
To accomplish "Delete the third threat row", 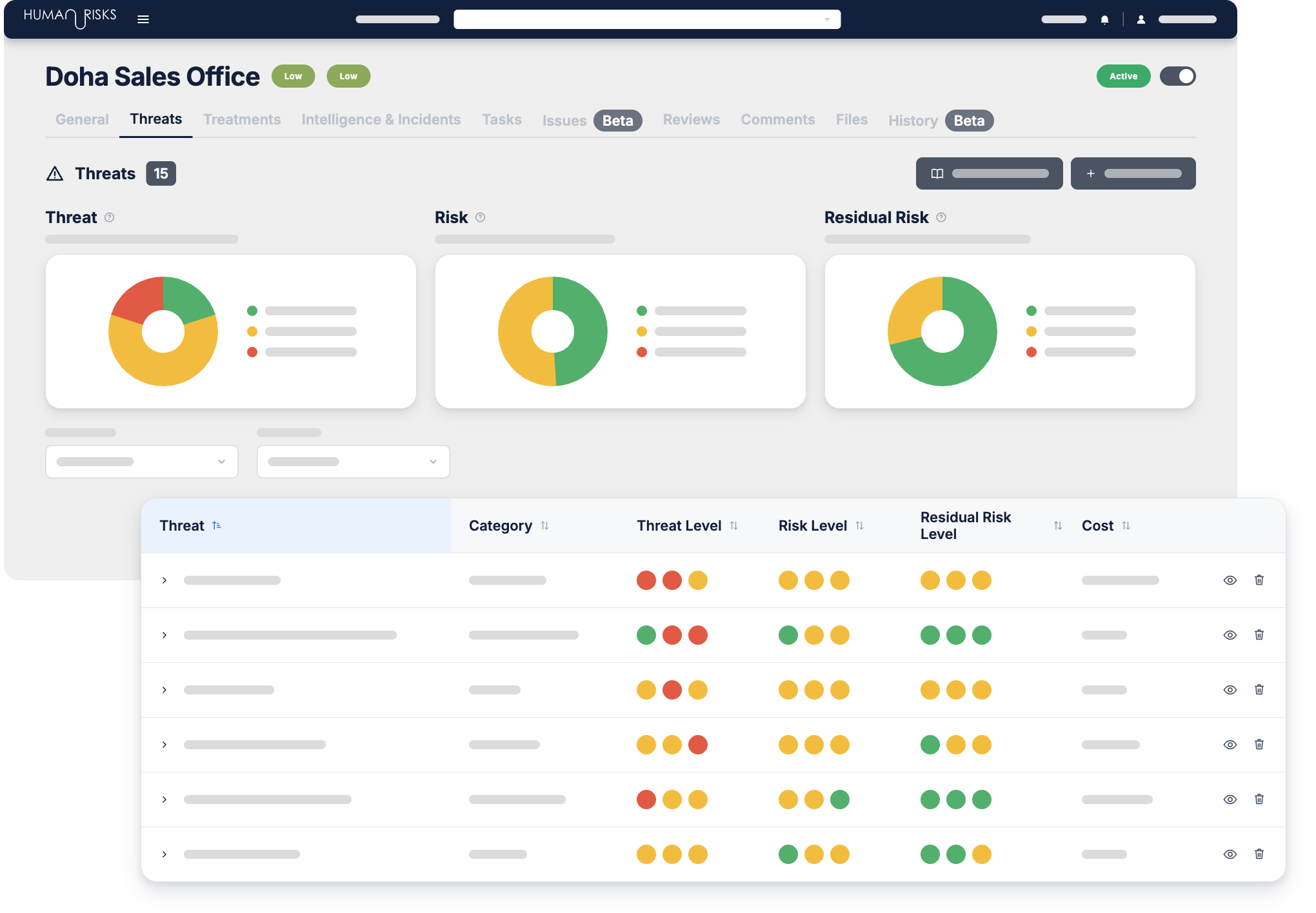I will coord(1259,689).
